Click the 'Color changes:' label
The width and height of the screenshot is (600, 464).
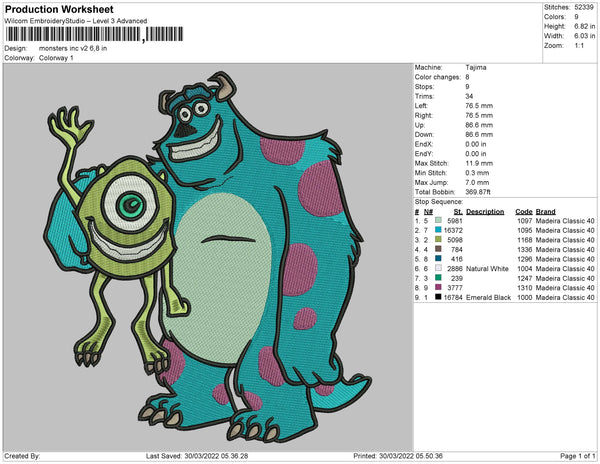(x=437, y=77)
